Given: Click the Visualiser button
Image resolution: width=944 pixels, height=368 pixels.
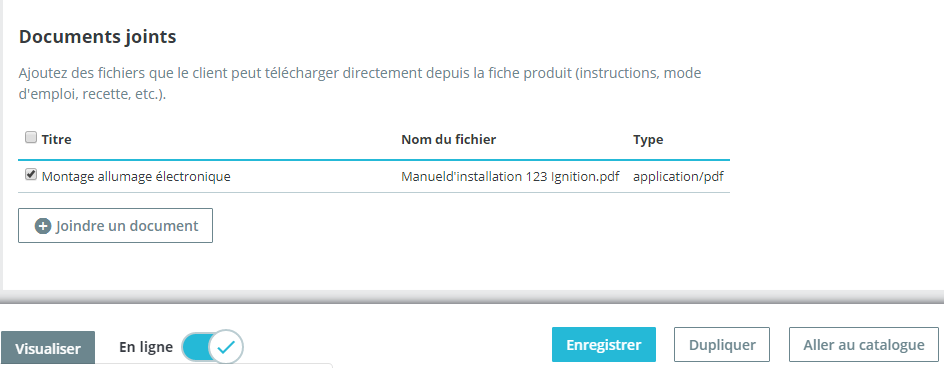Looking at the screenshot, I should 48,348.
